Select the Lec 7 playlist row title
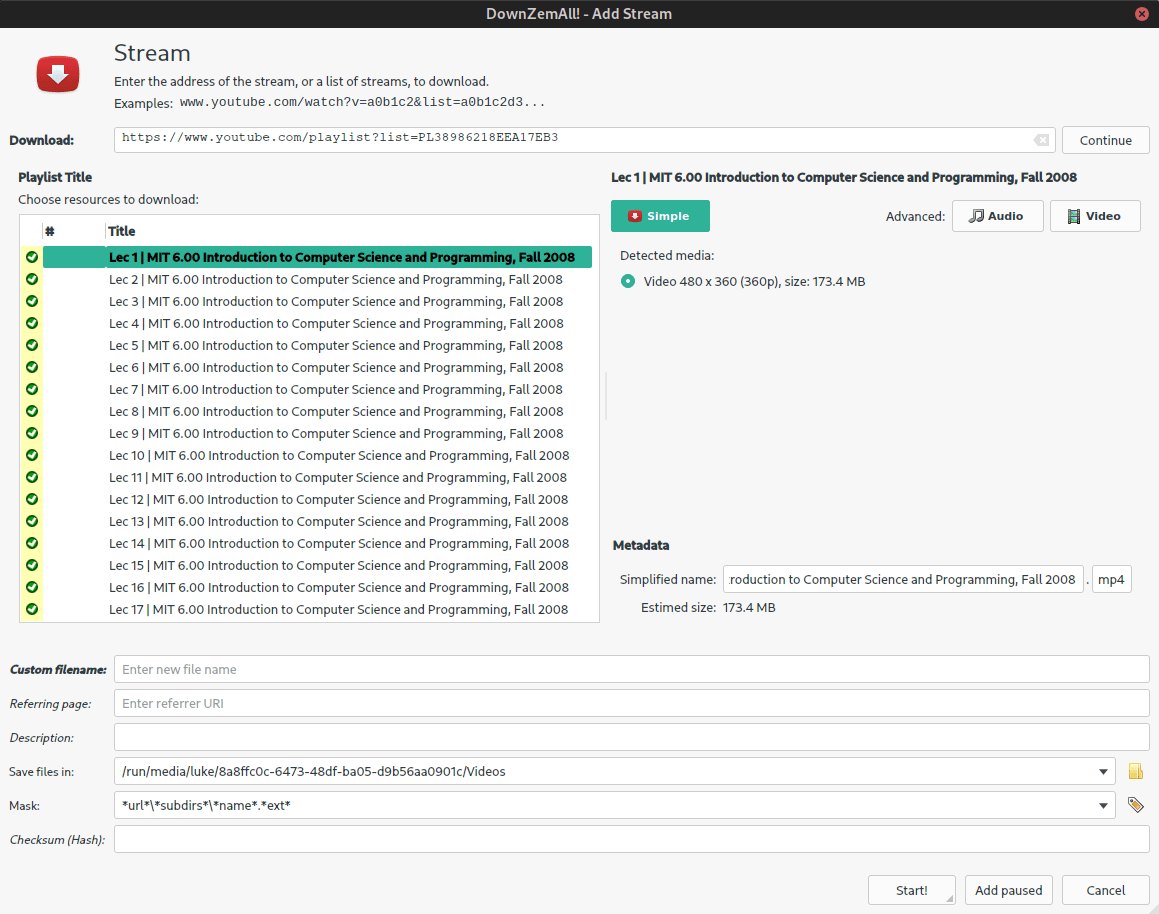The height and width of the screenshot is (914, 1159). [x=336, y=389]
